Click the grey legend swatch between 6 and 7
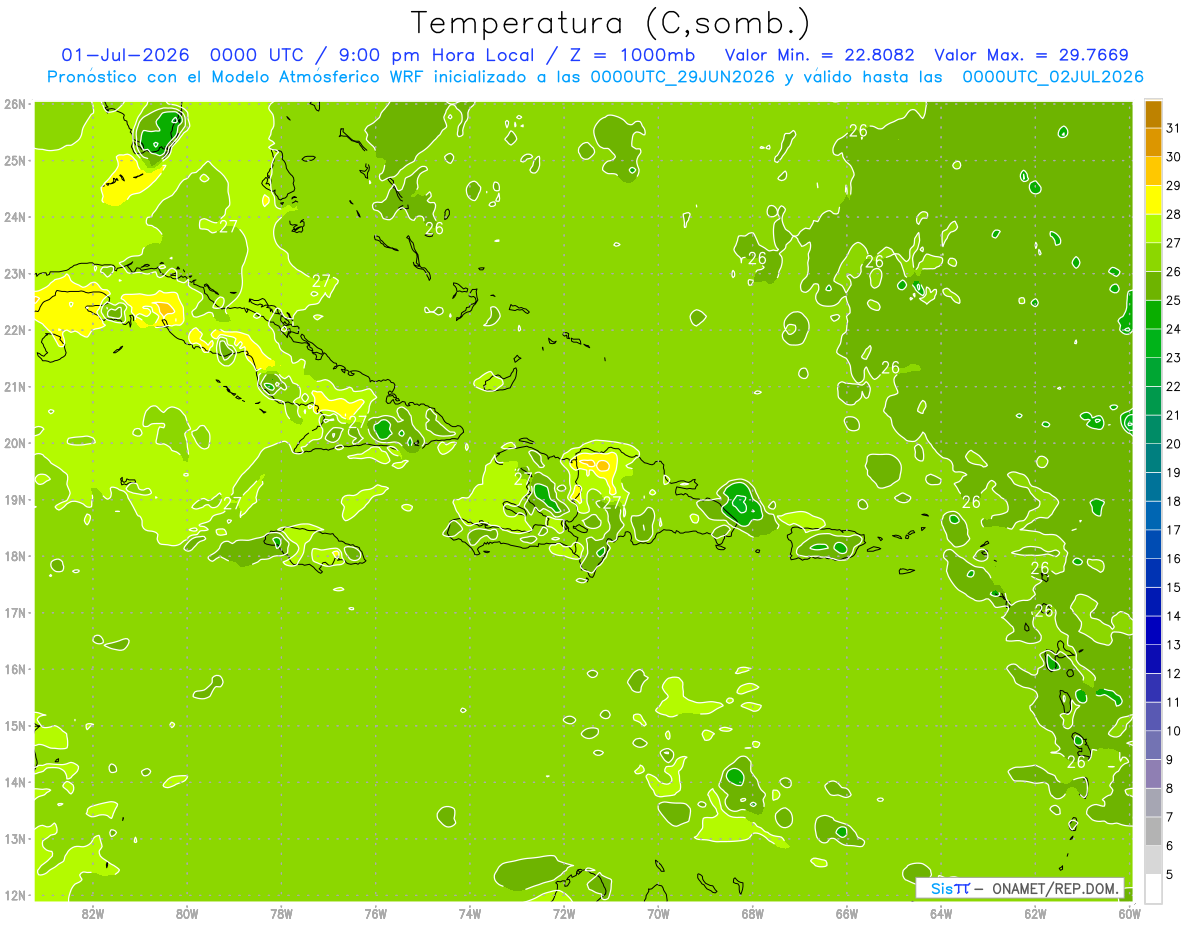Viewport: 1200px width, 927px height. click(1153, 831)
